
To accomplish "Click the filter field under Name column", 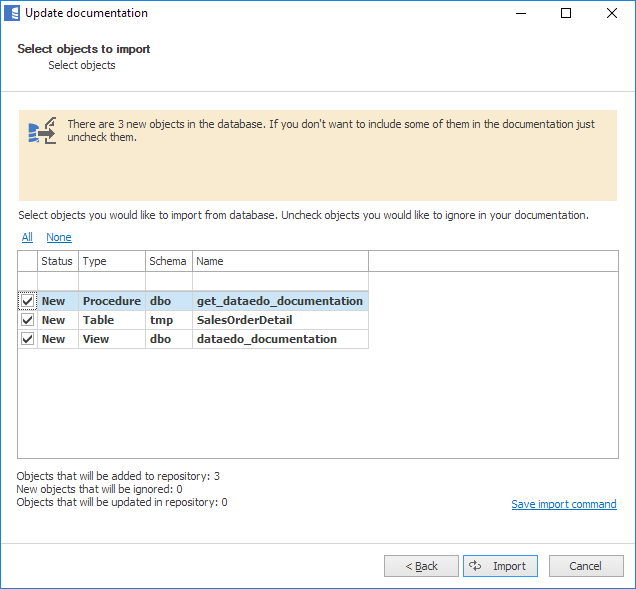I will click(279, 281).
